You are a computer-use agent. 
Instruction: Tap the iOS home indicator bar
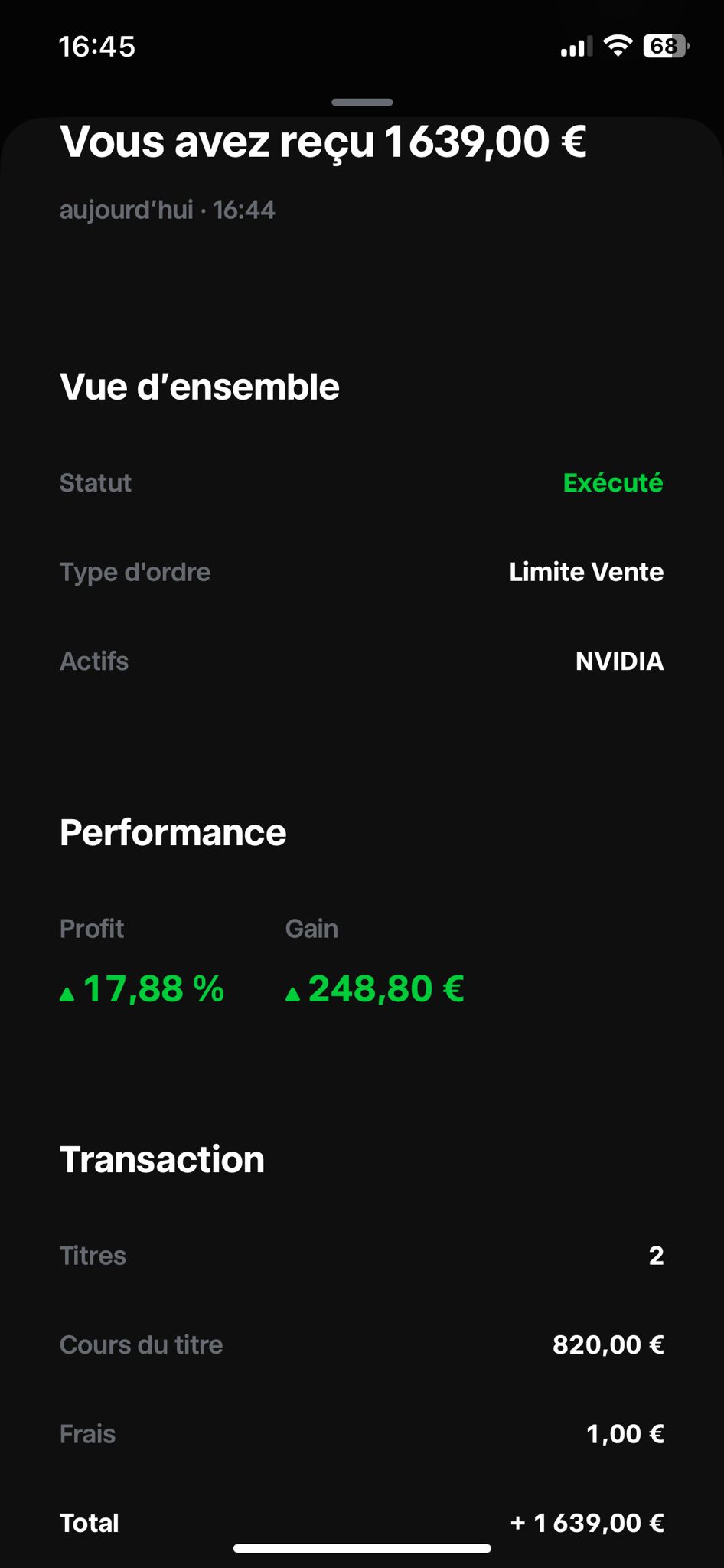(x=362, y=1548)
